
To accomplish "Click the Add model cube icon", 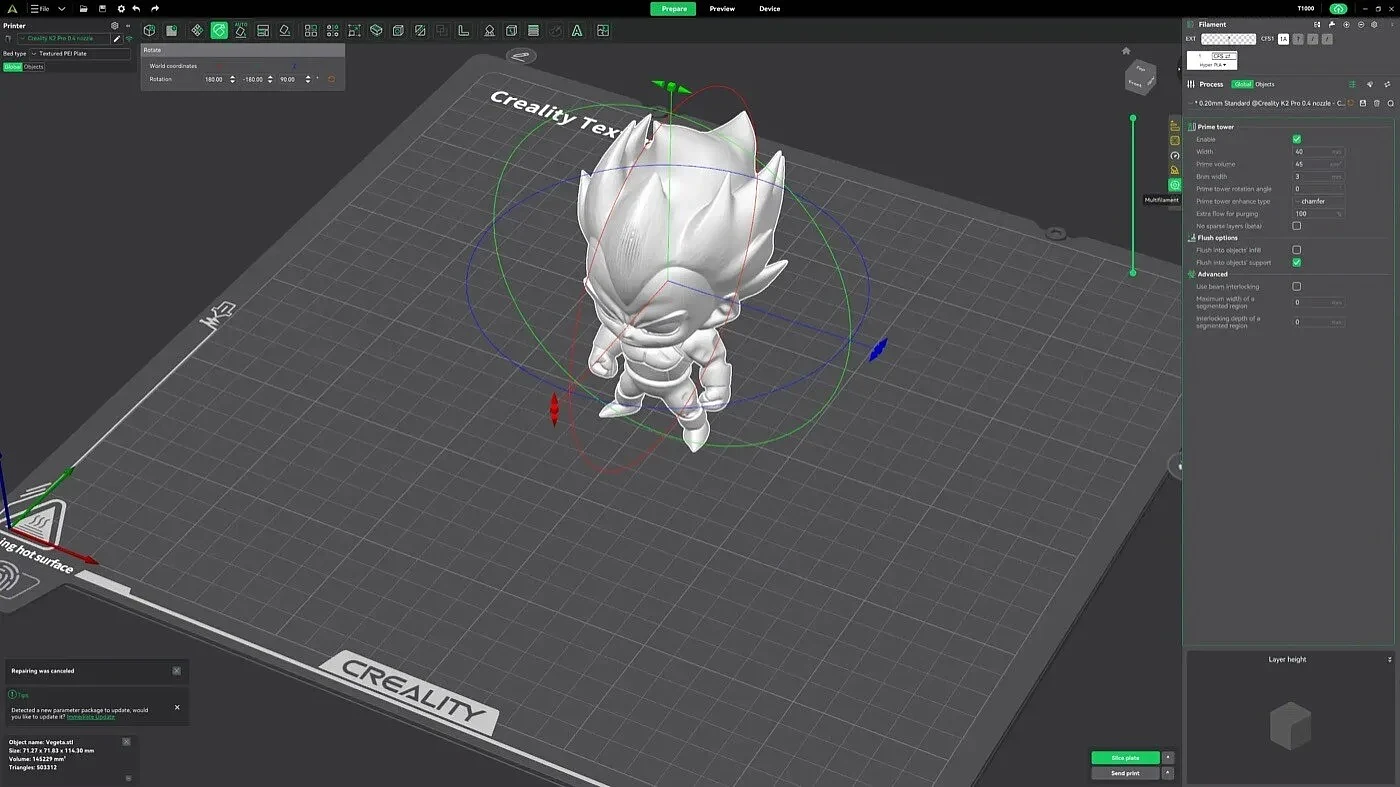I will (149, 31).
